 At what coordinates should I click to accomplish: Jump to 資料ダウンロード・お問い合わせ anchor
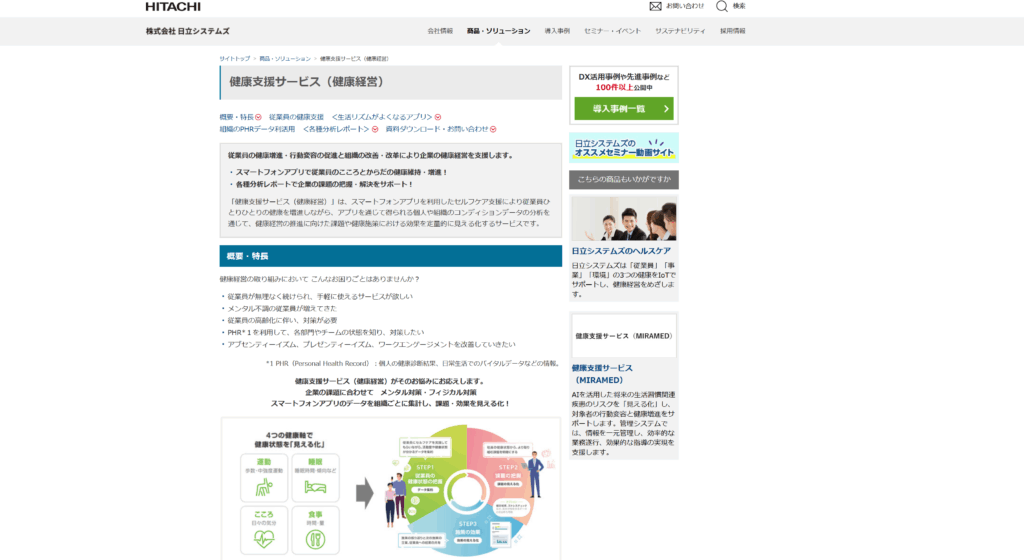pyautogui.click(x=441, y=129)
